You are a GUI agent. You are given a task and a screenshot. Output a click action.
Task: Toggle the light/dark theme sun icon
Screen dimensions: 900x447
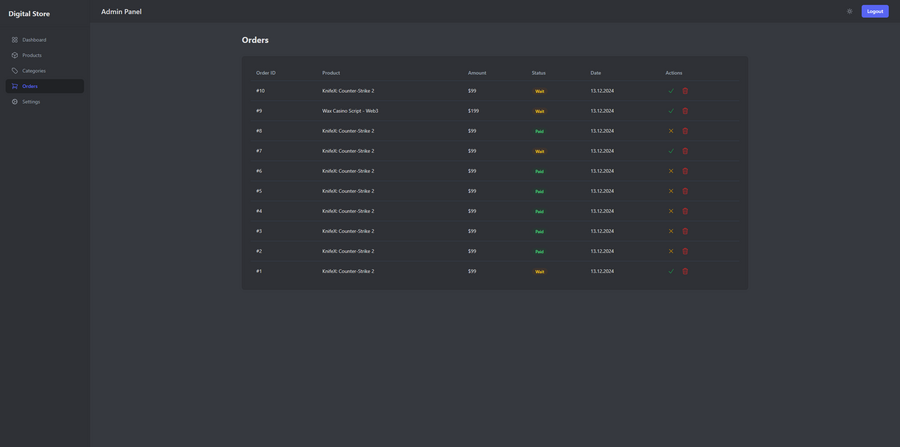[849, 11]
